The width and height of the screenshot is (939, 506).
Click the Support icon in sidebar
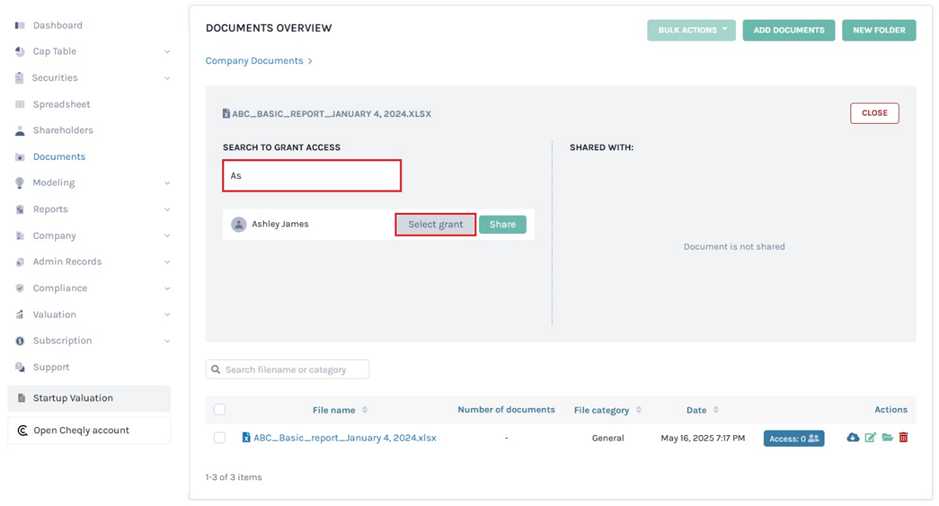pos(20,367)
